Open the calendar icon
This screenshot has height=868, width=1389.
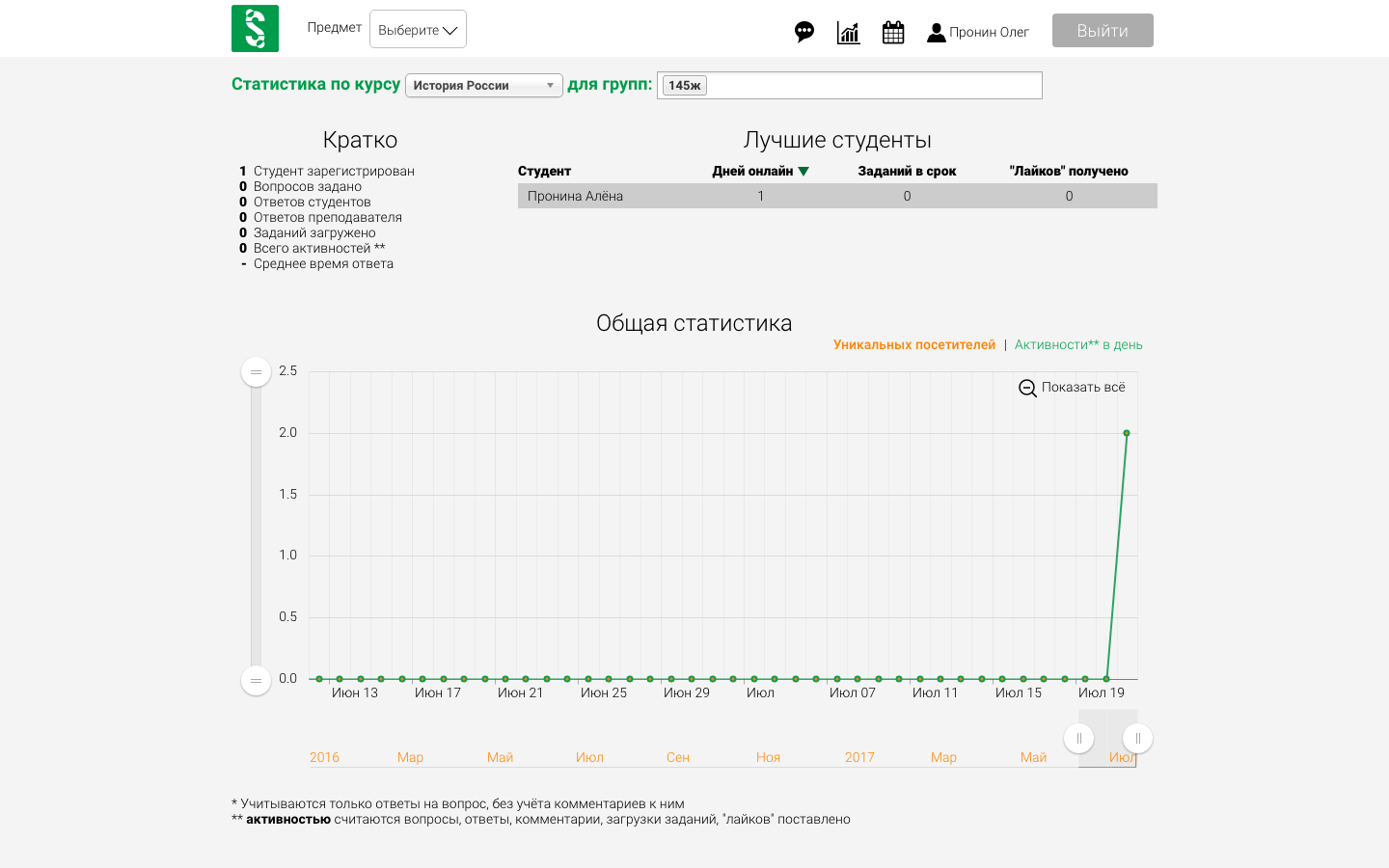[893, 33]
